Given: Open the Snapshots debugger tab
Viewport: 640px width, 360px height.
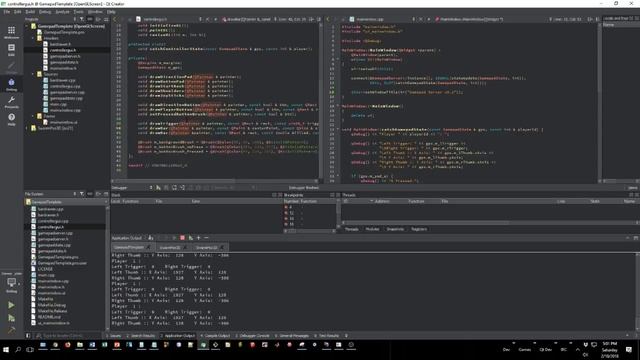Looking at the screenshot, I should pyautogui.click(x=395, y=229).
